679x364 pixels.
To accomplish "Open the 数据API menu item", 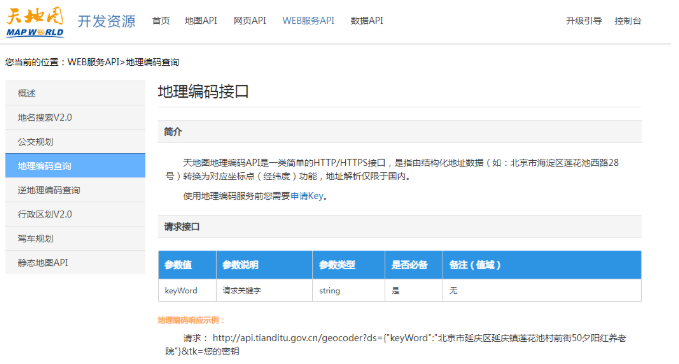I will click(x=367, y=21).
